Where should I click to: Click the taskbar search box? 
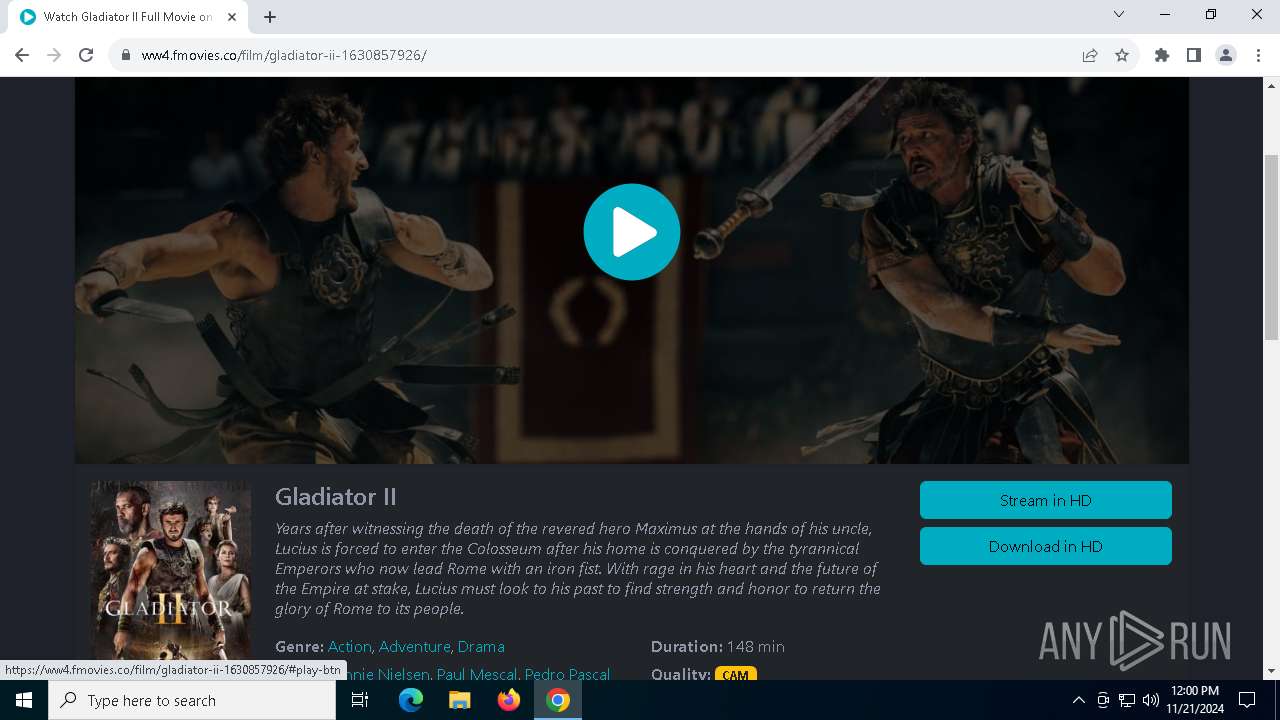[x=192, y=700]
